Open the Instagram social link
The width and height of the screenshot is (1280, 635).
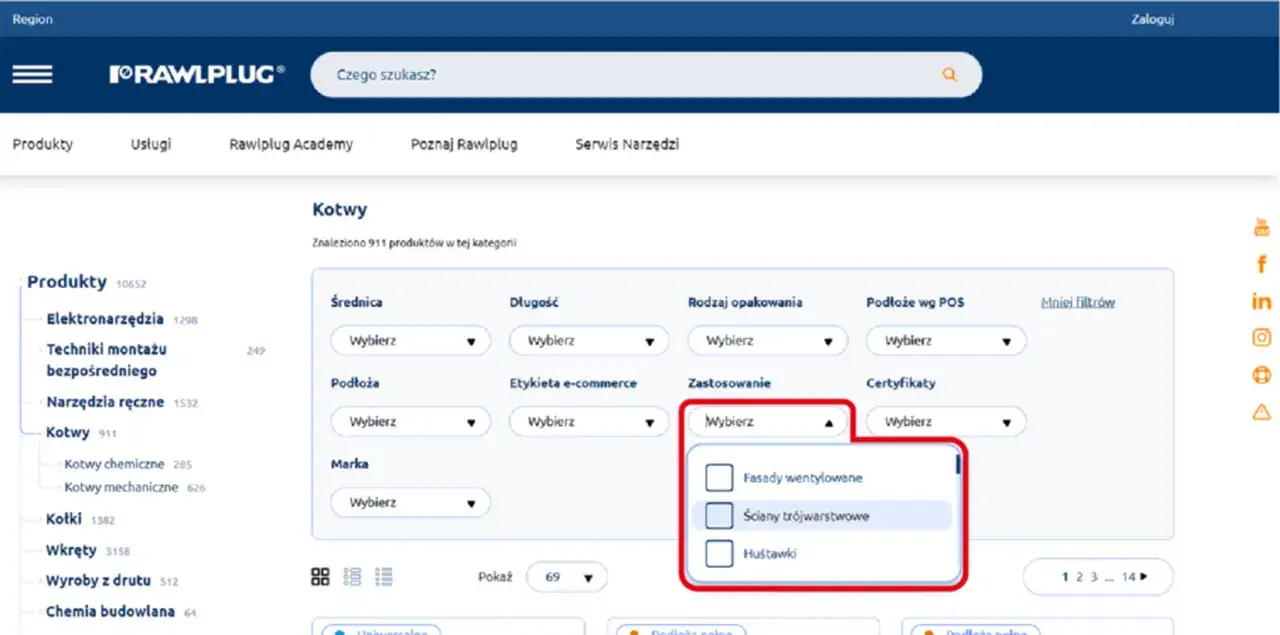click(x=1261, y=338)
